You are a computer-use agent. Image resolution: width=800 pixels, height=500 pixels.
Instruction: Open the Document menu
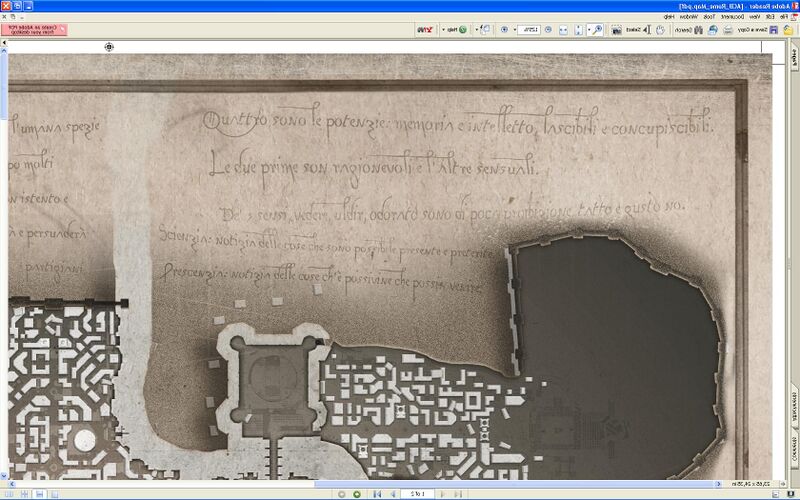point(733,17)
